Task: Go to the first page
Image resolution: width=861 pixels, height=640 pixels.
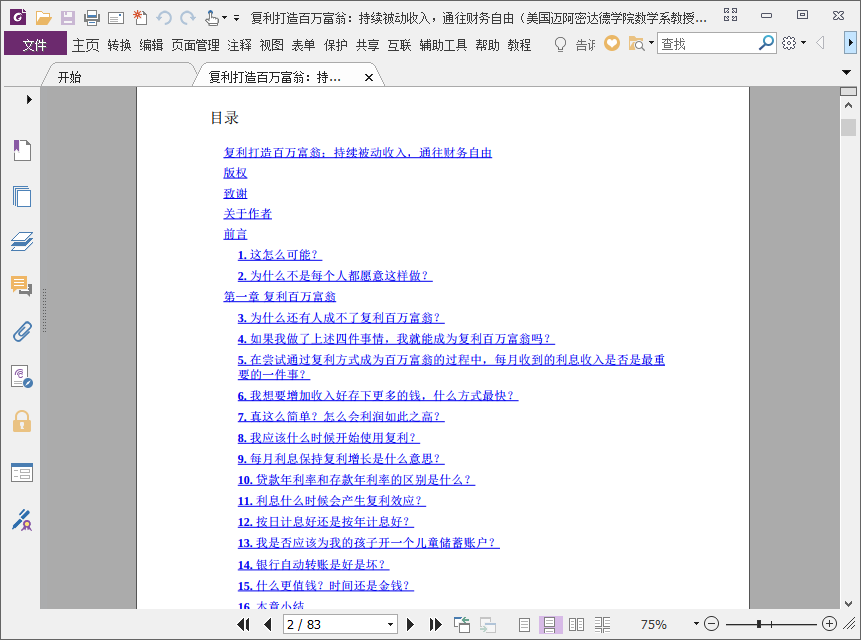Action: tap(243, 624)
